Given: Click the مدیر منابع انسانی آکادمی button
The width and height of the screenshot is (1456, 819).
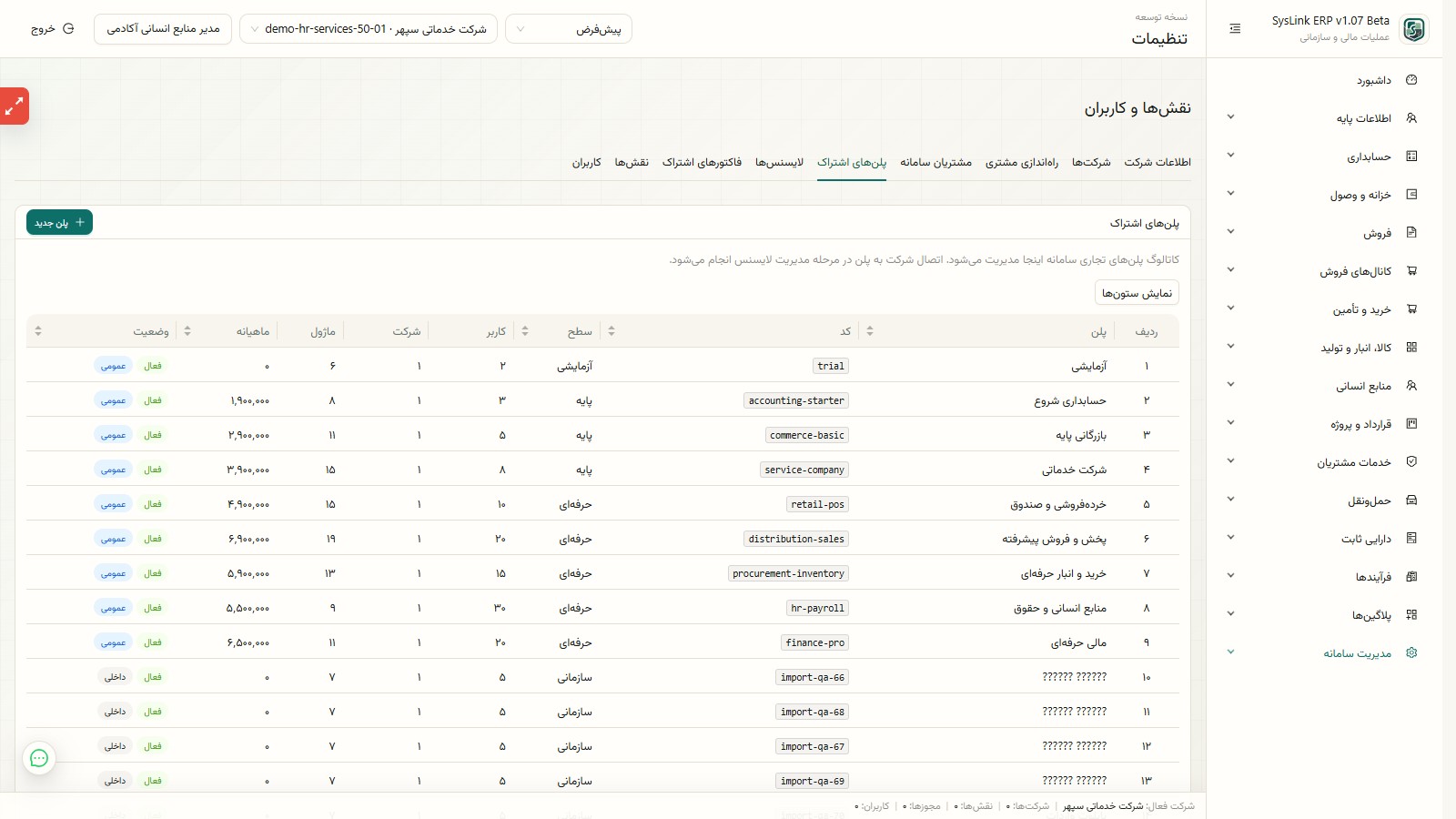Looking at the screenshot, I should click(163, 29).
